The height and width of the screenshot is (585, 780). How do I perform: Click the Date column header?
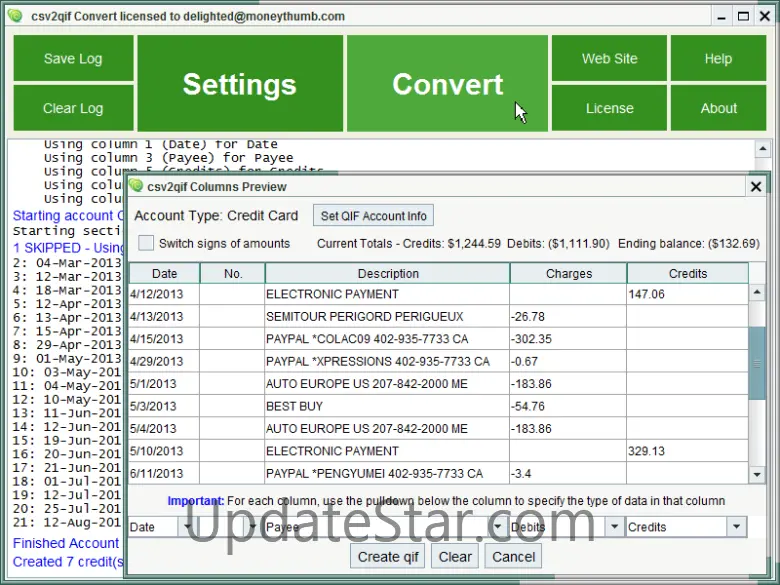(165, 274)
